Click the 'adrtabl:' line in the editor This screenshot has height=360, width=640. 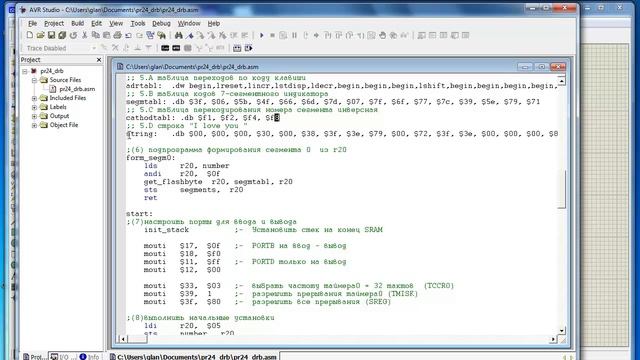pyautogui.click(x=342, y=86)
